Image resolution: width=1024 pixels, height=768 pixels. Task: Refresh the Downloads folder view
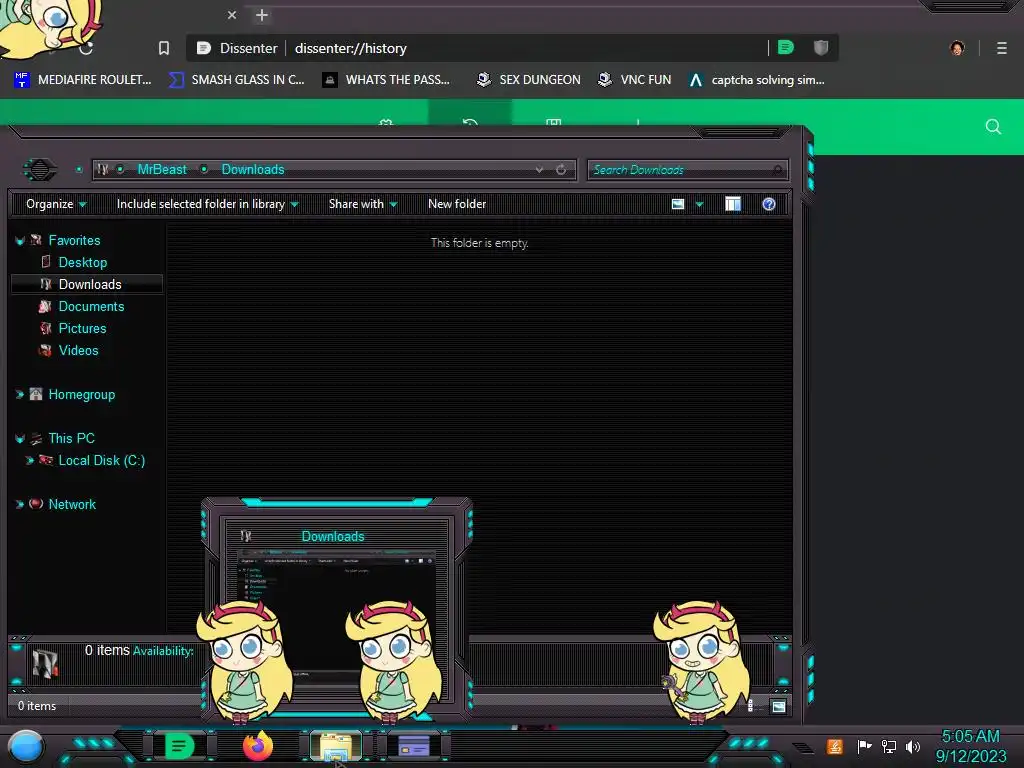click(x=561, y=170)
